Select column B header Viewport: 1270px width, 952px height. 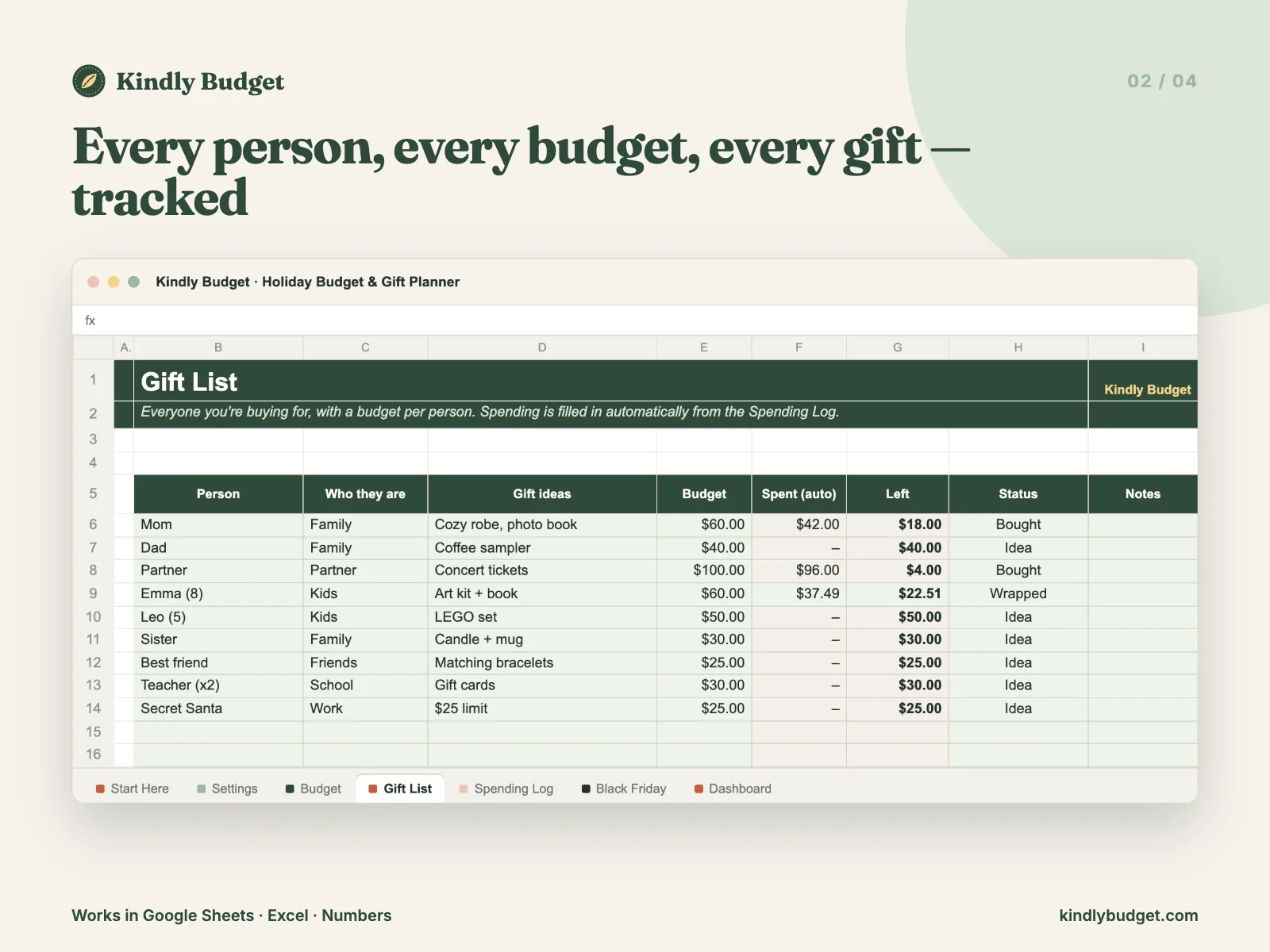(x=218, y=347)
